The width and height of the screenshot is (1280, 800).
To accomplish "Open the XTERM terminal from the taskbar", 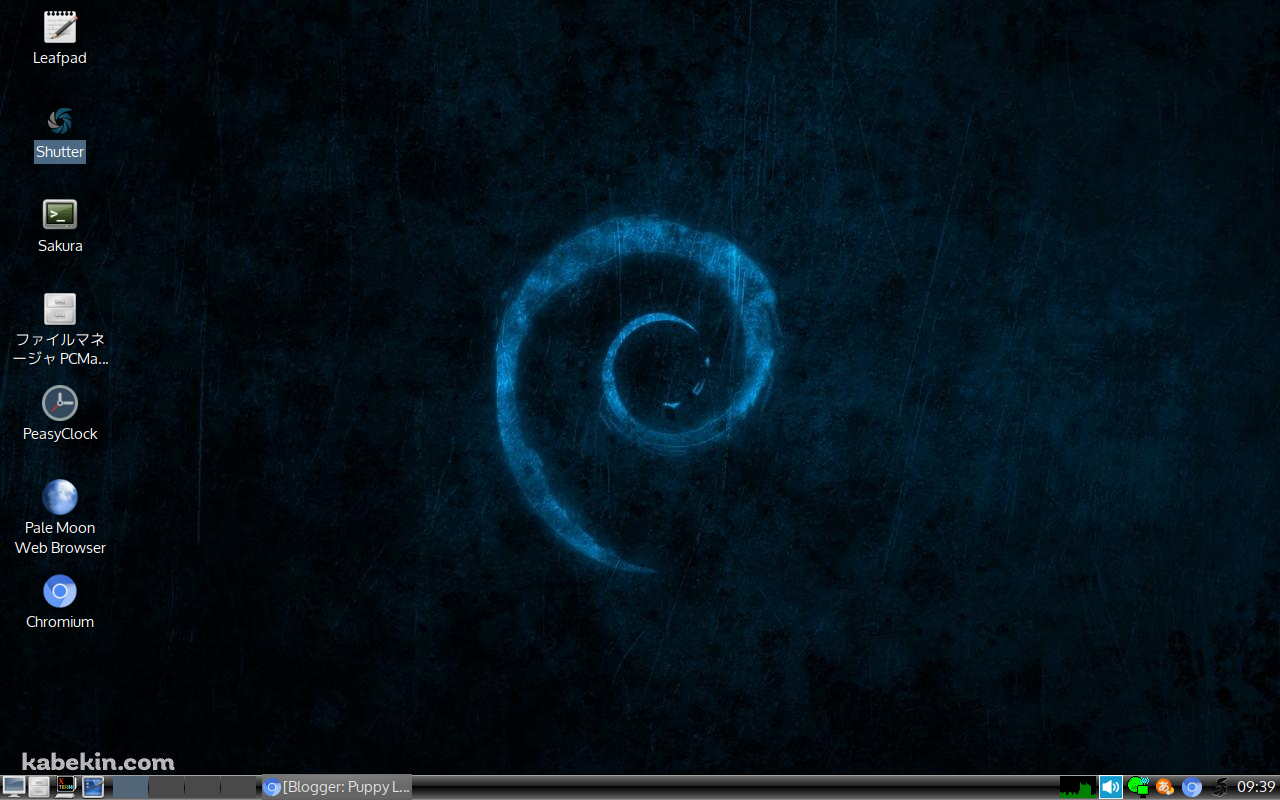I will (65, 787).
